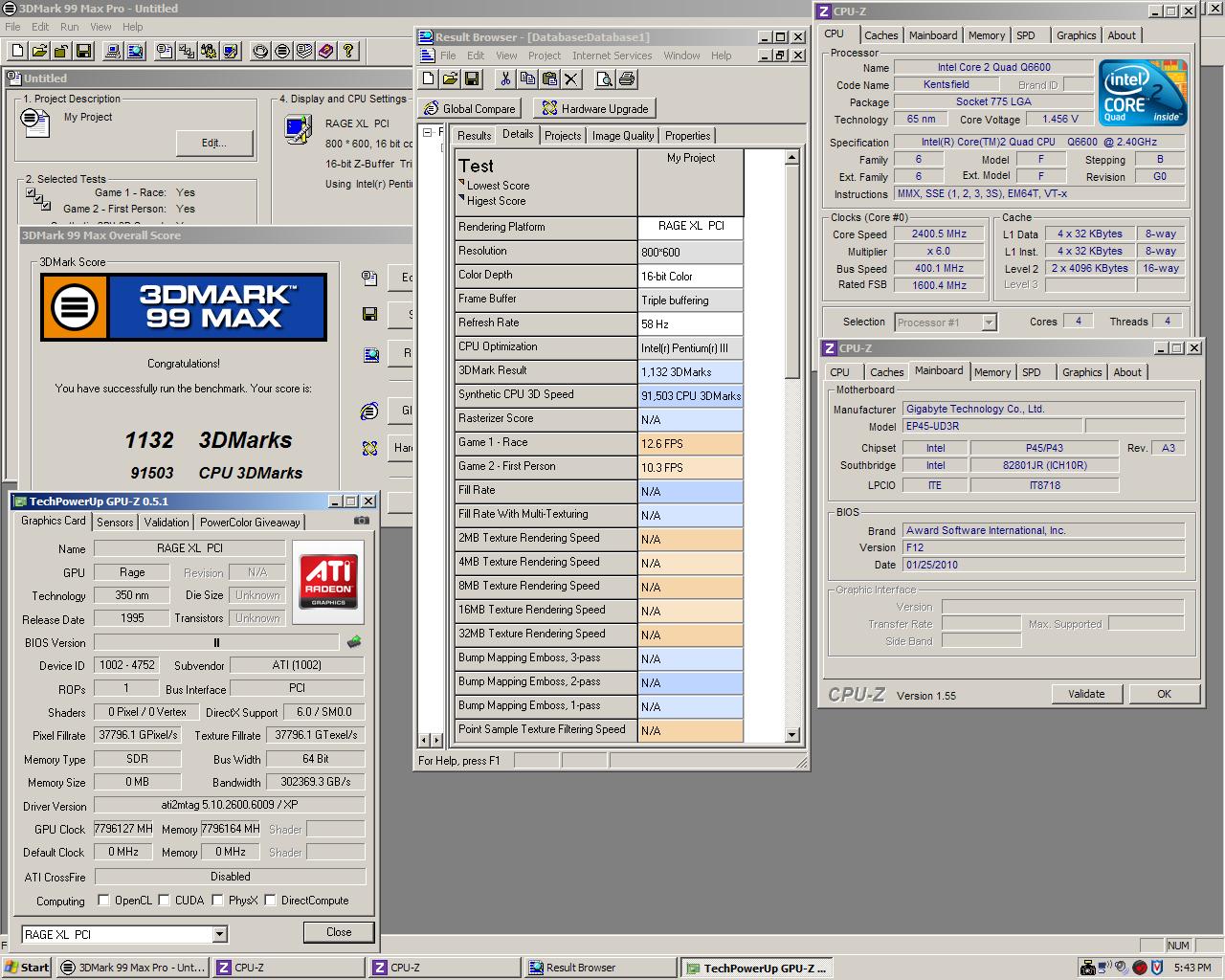Enable the PhysX checkbox in GPU-Z
Image resolution: width=1225 pixels, height=980 pixels.
click(217, 901)
